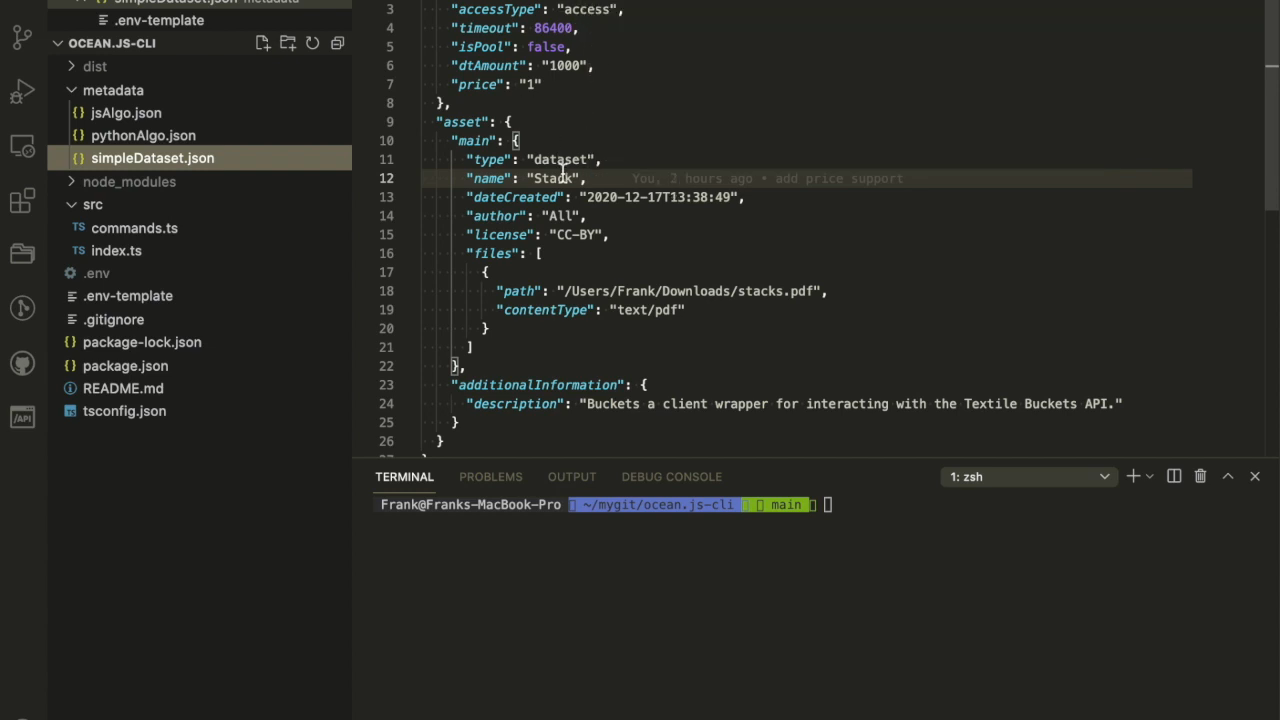The image size is (1280, 720).
Task: Switch to the TERMINAL tab
Action: click(x=404, y=477)
